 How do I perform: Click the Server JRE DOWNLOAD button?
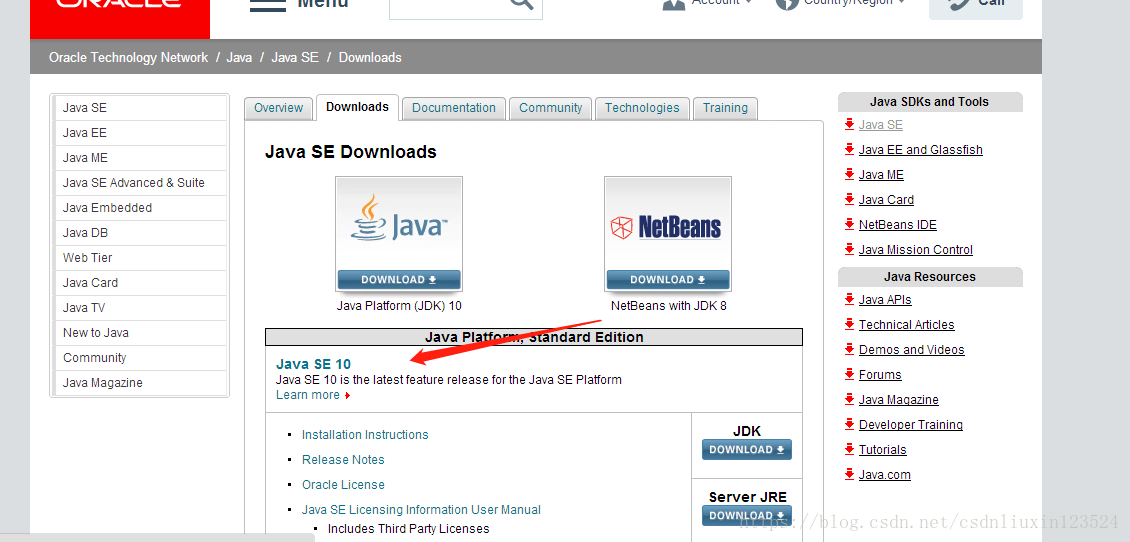tap(747, 515)
